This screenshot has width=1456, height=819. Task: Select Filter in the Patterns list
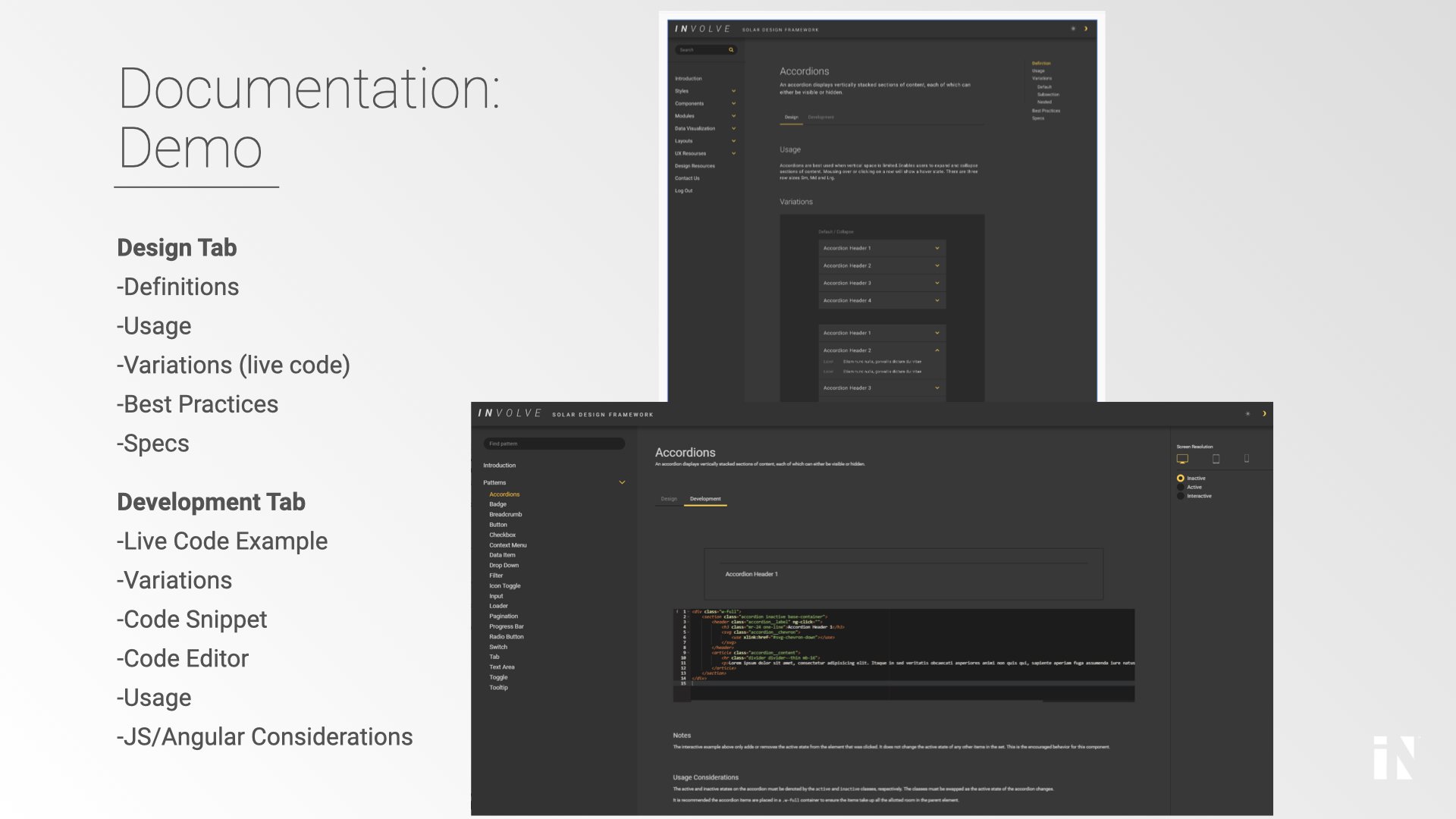(x=496, y=576)
